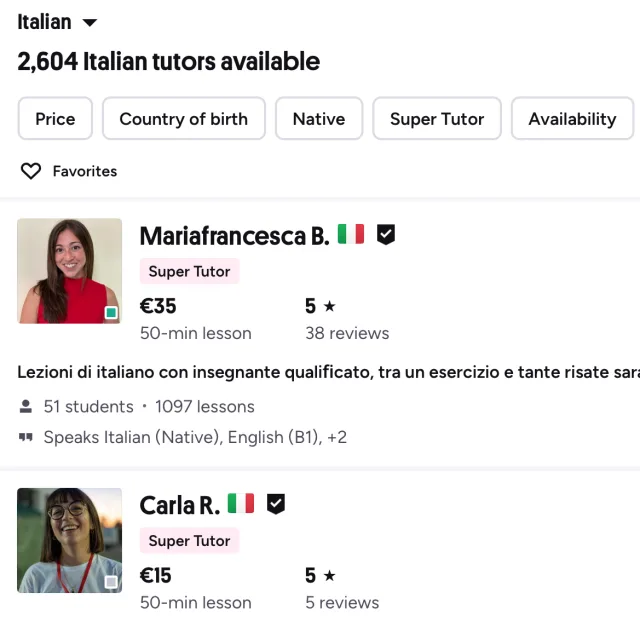Toggle the Super Tutor filter
This screenshot has height=627, width=640.
tap(437, 119)
